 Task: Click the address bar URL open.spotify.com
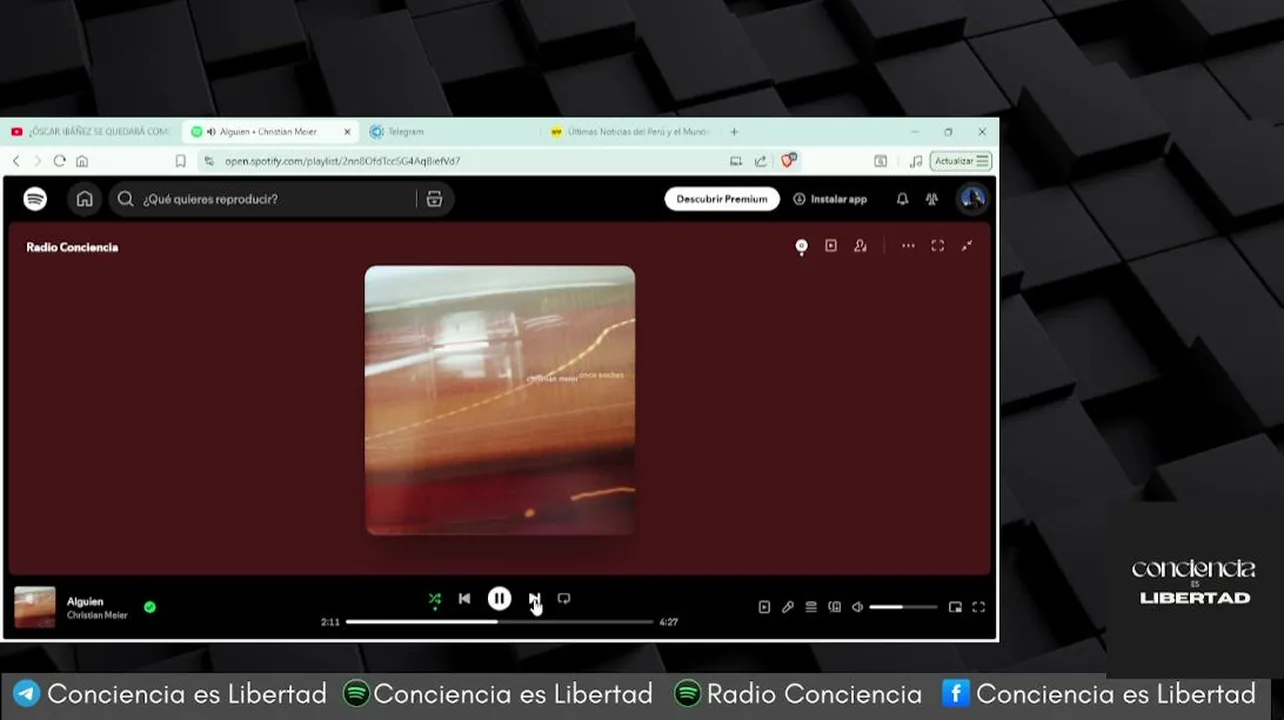(x=343, y=161)
